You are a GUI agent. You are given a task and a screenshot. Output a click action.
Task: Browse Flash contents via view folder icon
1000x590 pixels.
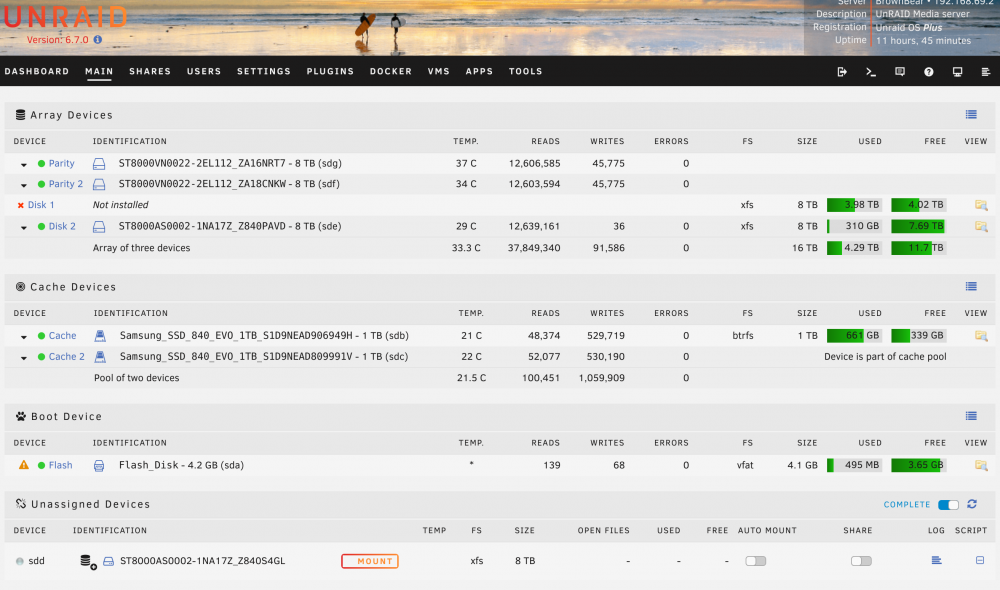(981, 466)
